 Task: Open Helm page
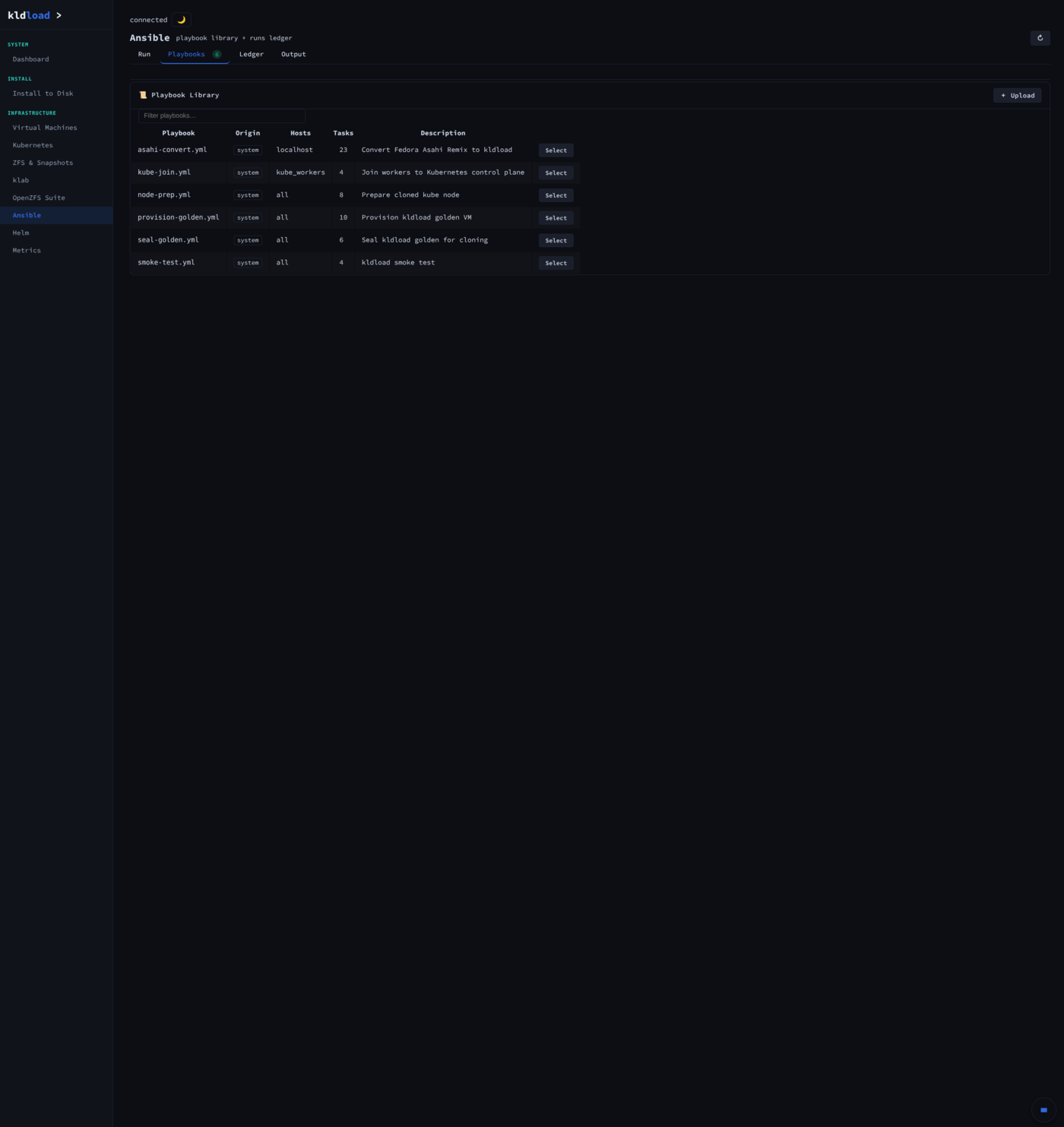point(56,233)
